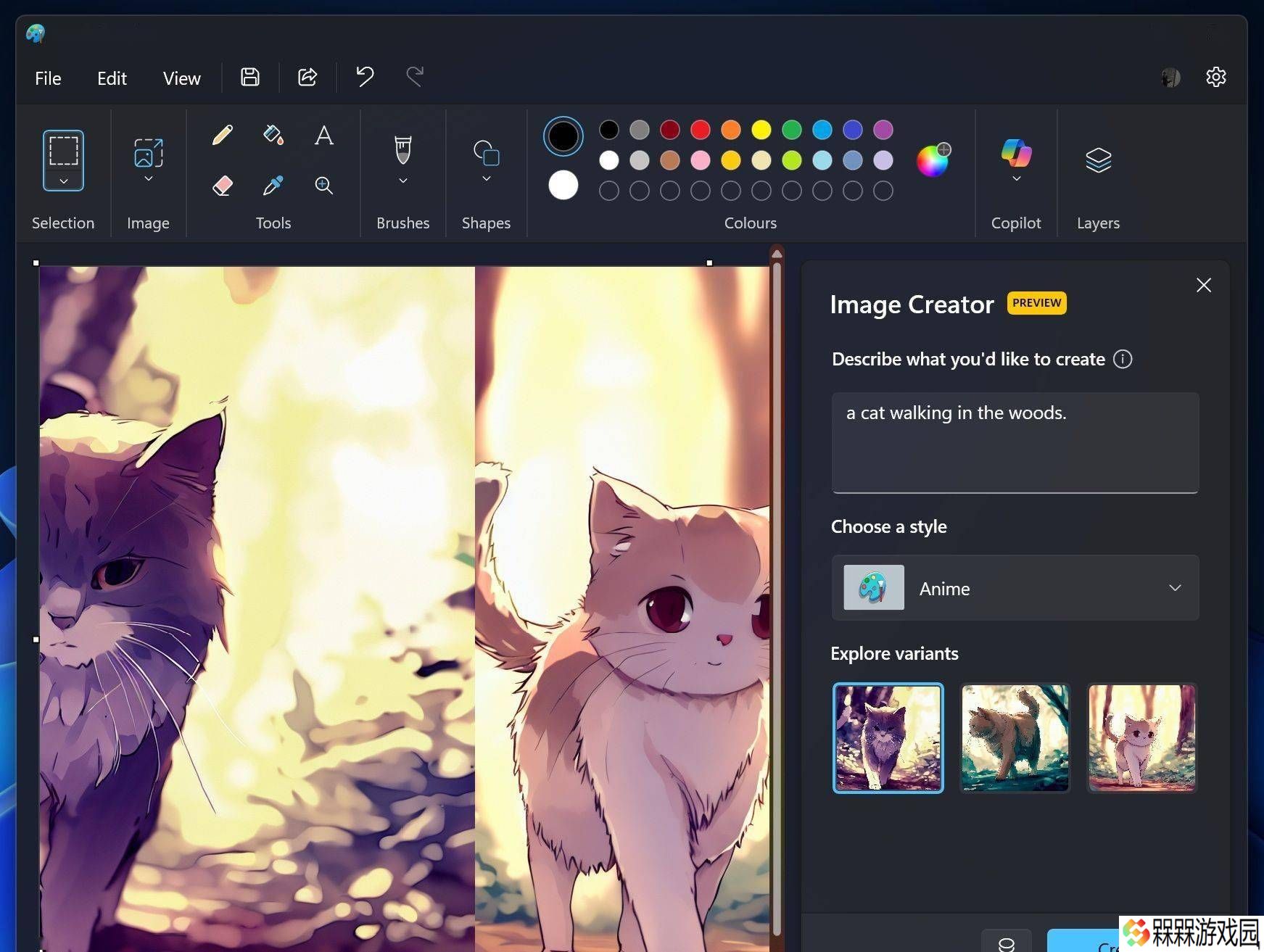The image size is (1264, 952).
Task: Click the info icon beside description label
Action: pos(1123,359)
